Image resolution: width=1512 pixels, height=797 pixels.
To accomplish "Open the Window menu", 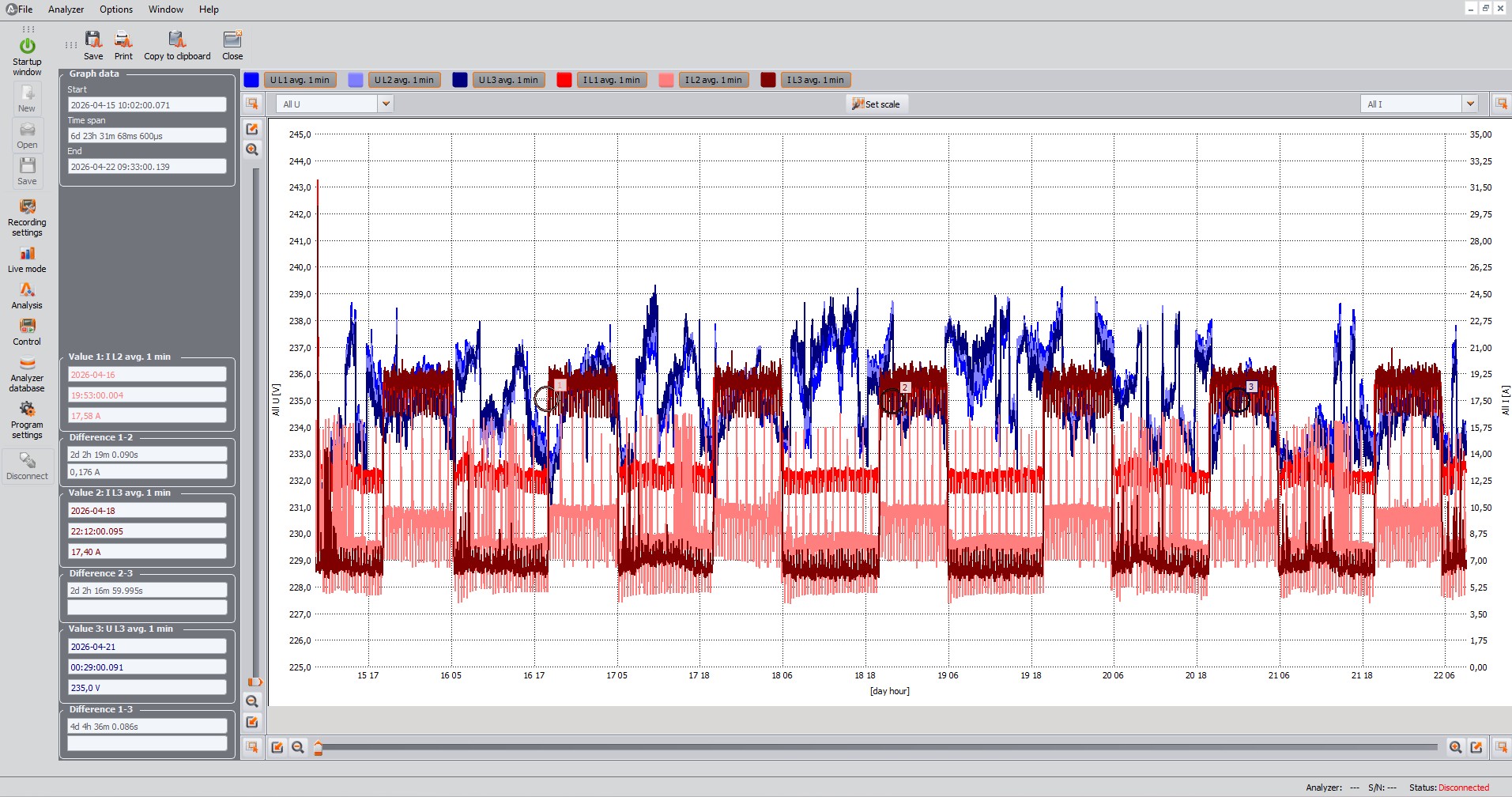I will click(166, 9).
